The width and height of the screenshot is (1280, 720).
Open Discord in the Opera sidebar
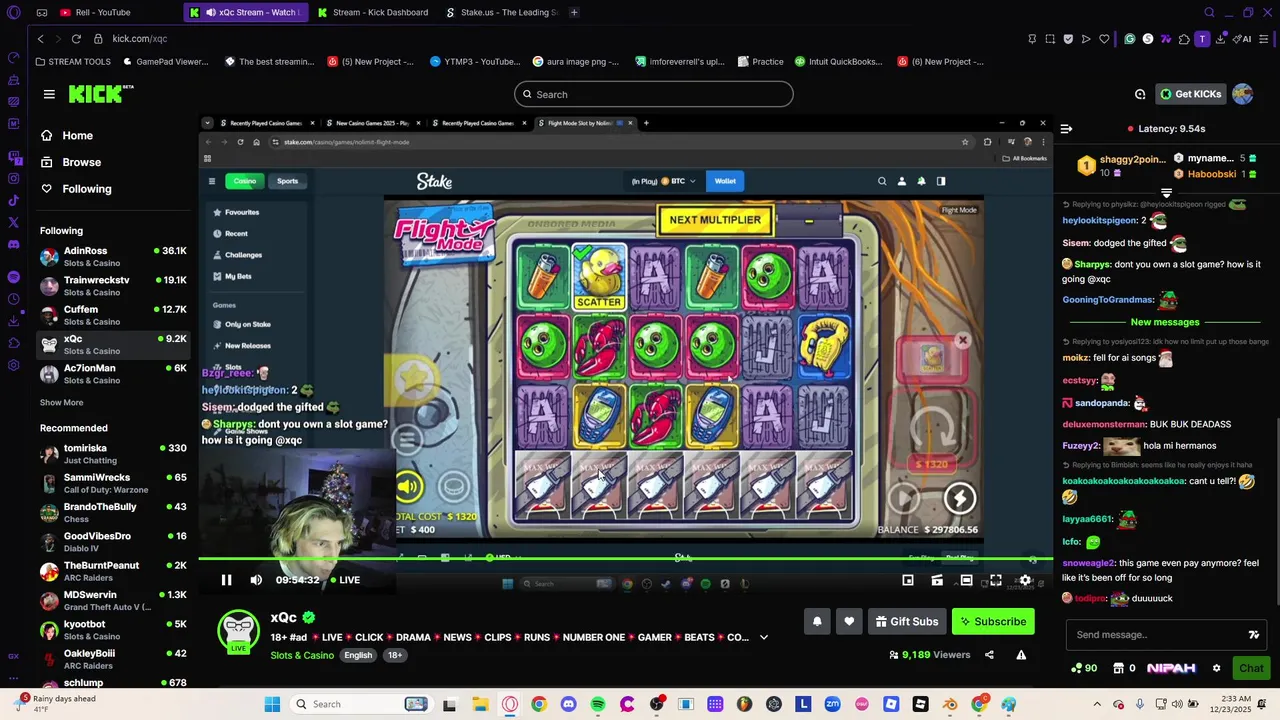click(13, 244)
